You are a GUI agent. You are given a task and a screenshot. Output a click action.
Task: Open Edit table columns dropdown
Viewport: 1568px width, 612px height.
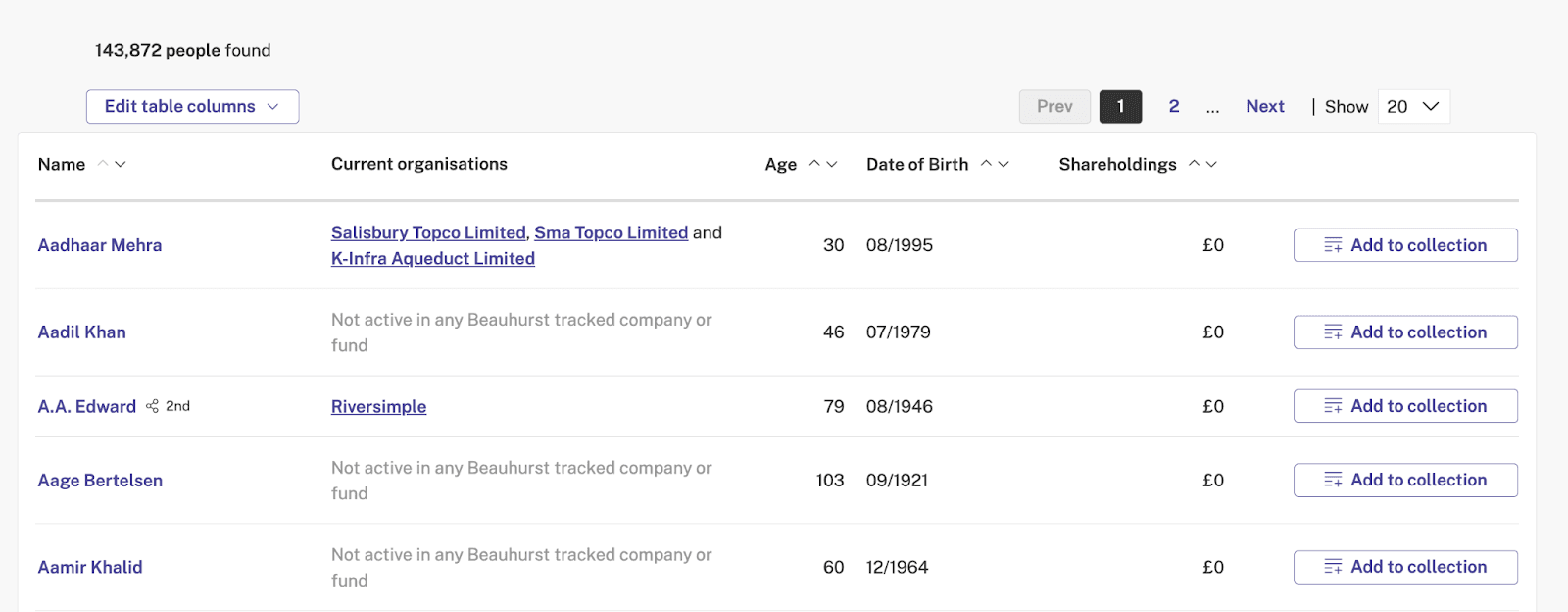192,106
